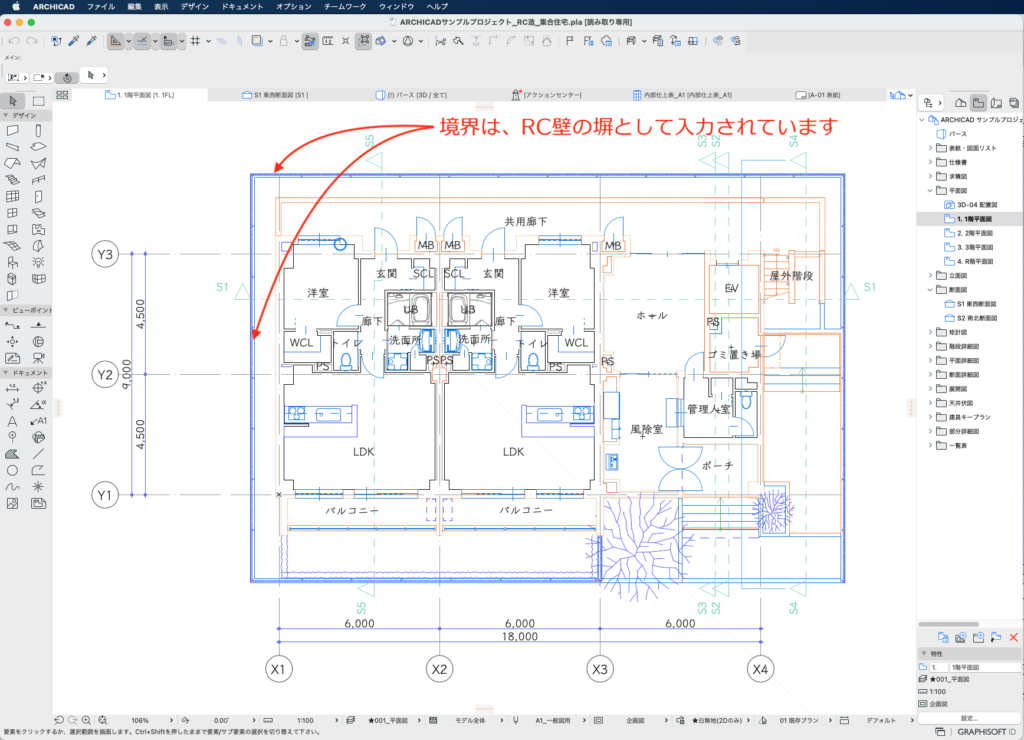Select the Hotspot tool

click(x=39, y=487)
